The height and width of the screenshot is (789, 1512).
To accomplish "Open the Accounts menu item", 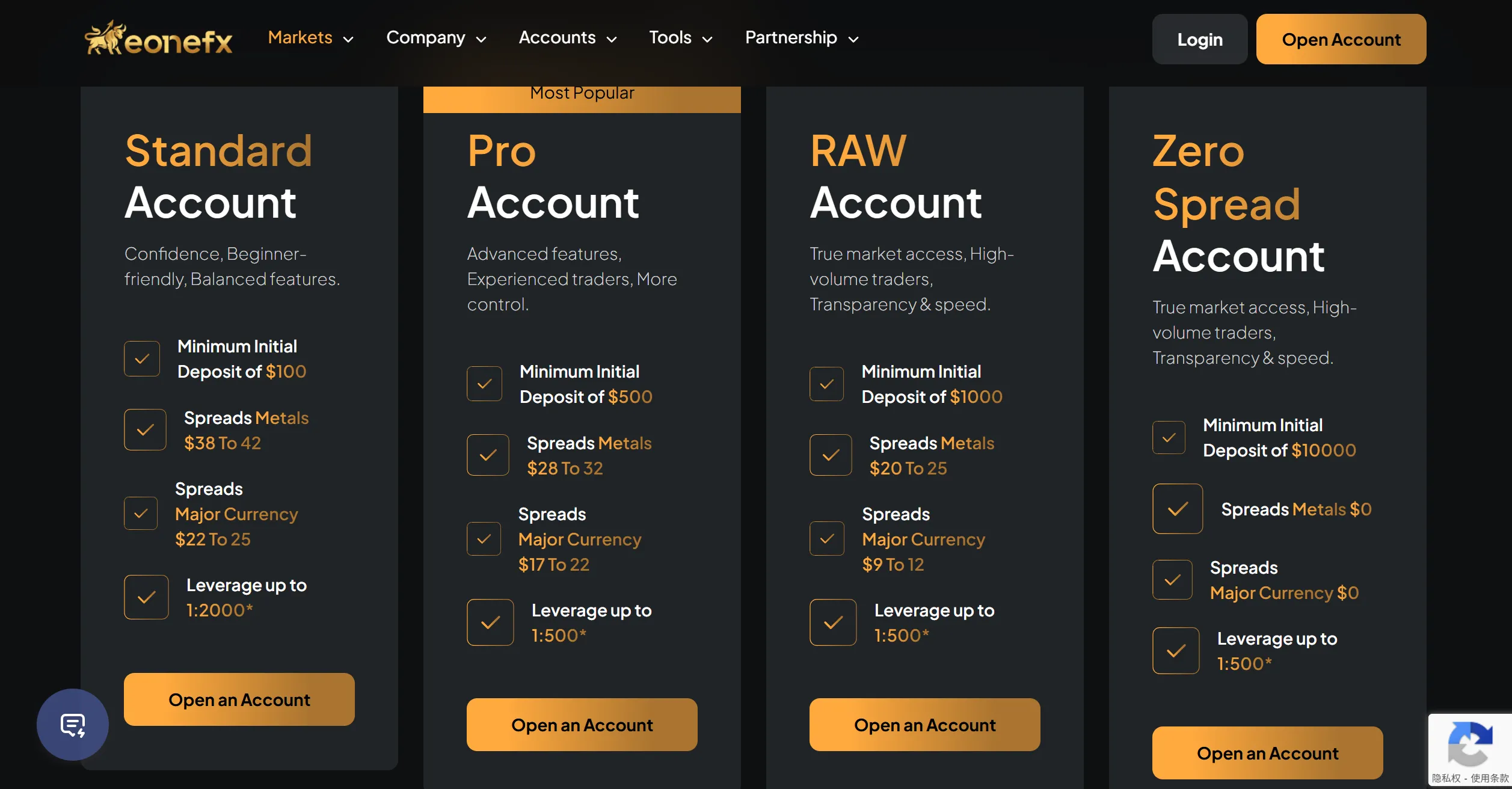I will 568,38.
